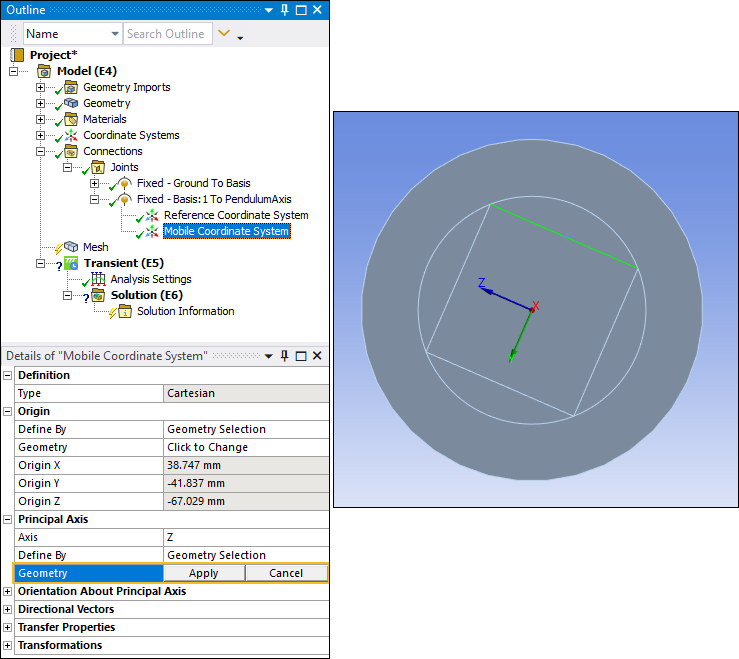Click the Analysis Settings icon
Image resolution: width=739 pixels, height=659 pixels.
(x=98, y=279)
